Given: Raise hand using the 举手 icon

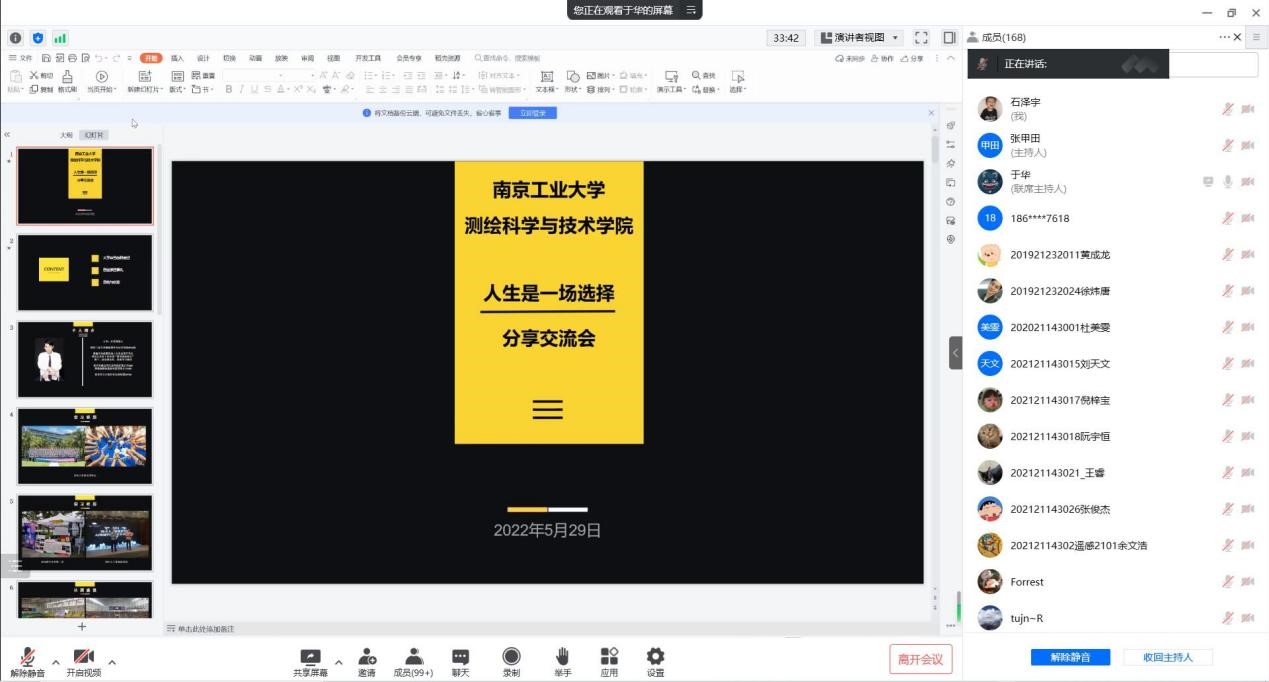Looking at the screenshot, I should click(x=562, y=657).
